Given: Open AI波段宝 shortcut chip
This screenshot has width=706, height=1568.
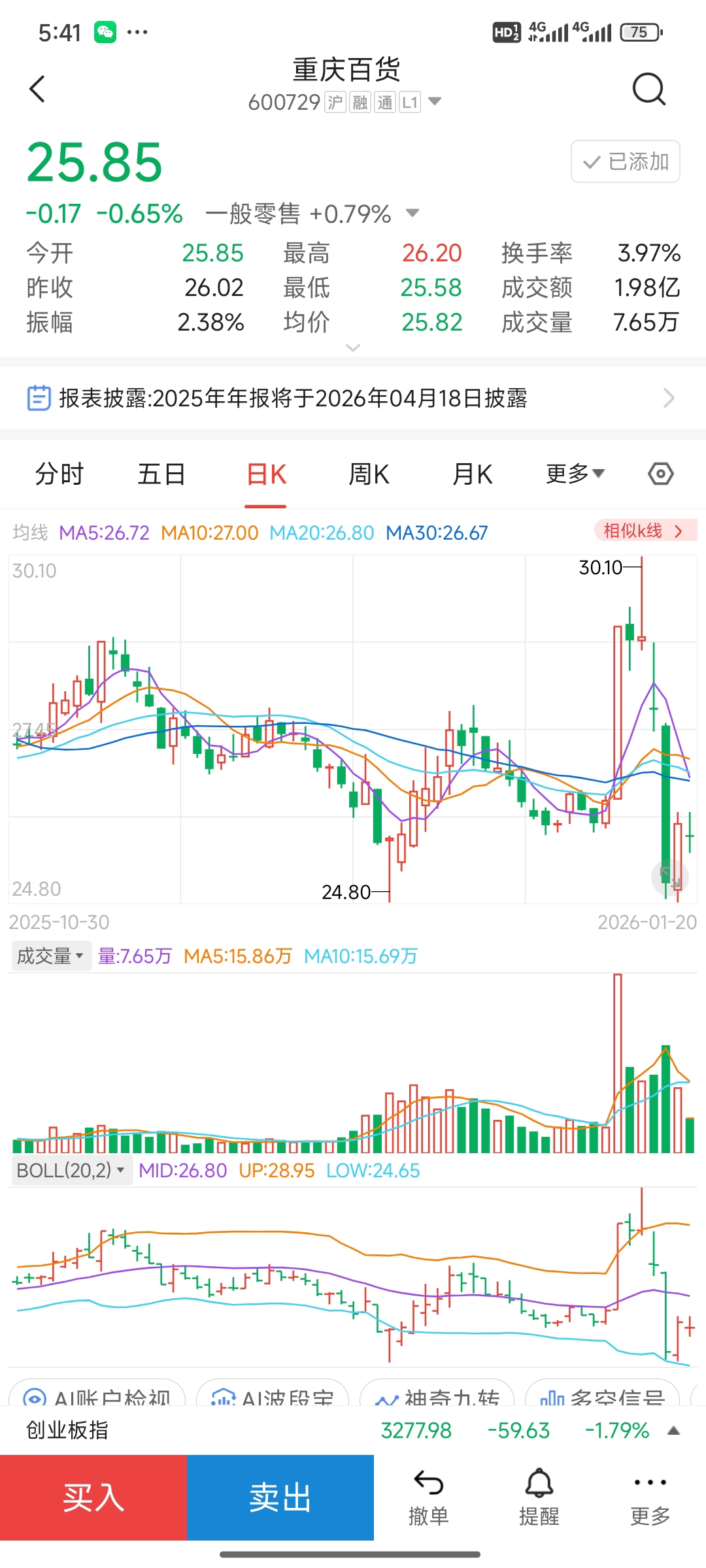Looking at the screenshot, I should [273, 1392].
